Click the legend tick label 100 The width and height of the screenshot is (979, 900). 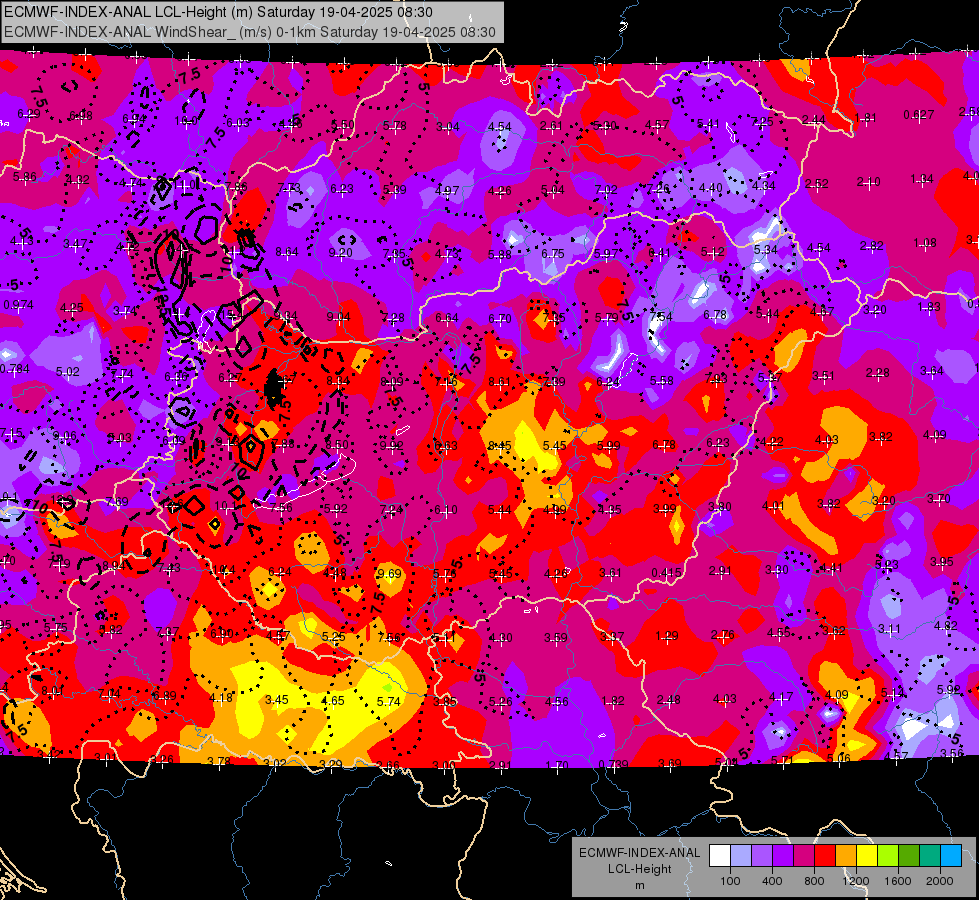point(730,881)
